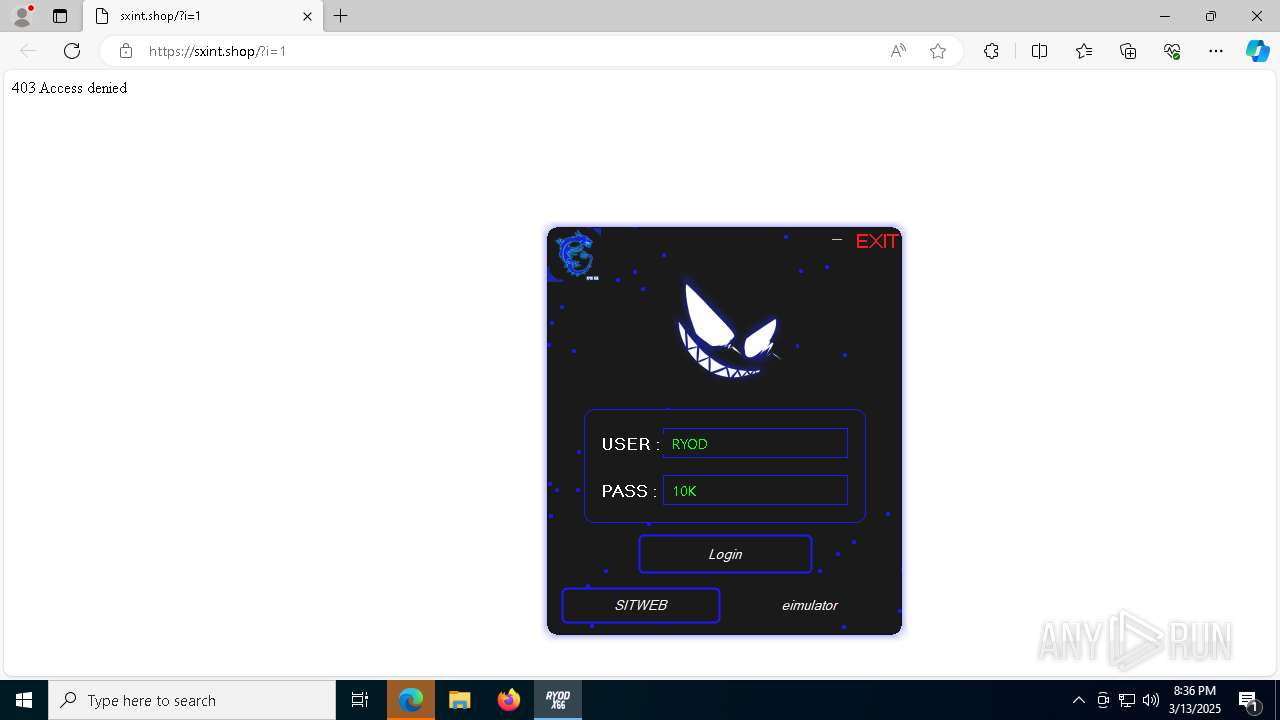Select the 403 Access denied text
The width and height of the screenshot is (1280, 720).
click(69, 88)
